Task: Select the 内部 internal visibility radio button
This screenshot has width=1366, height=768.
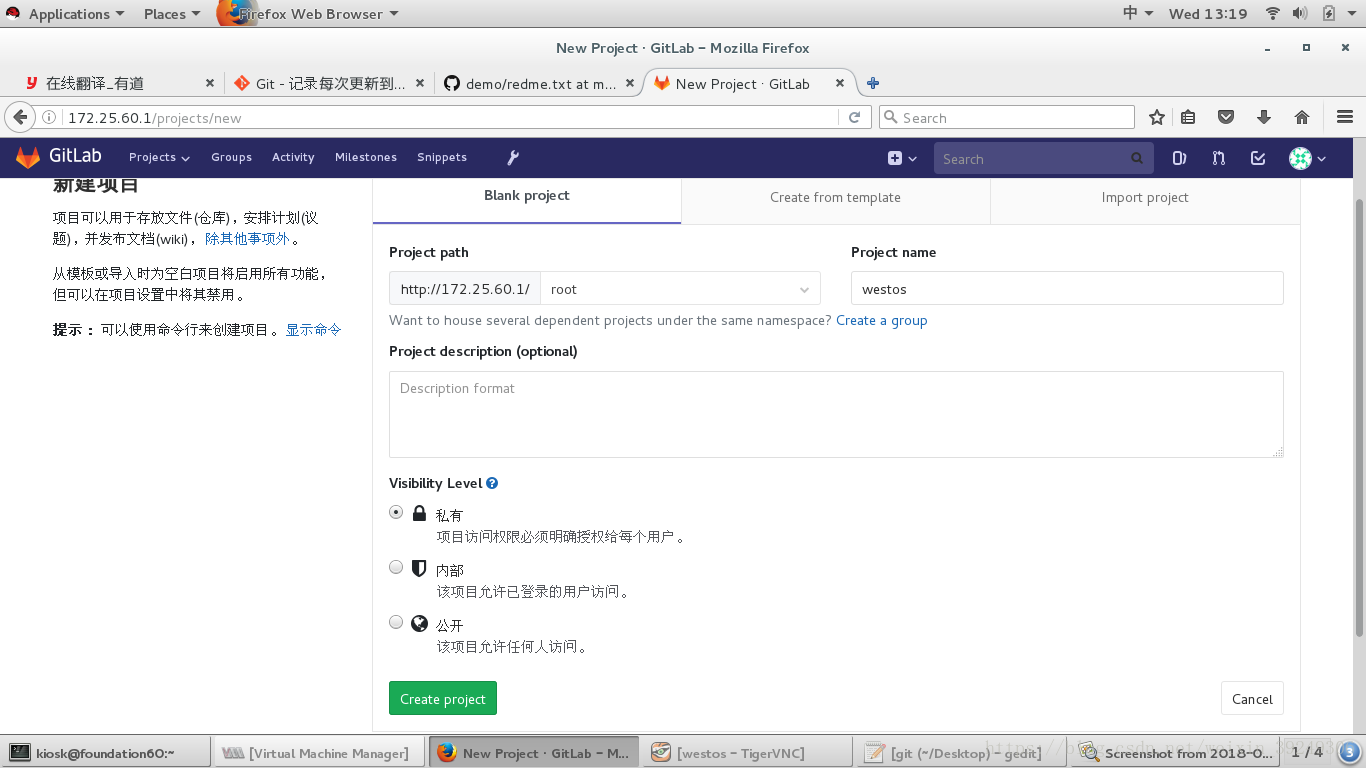Action: pyautogui.click(x=396, y=567)
